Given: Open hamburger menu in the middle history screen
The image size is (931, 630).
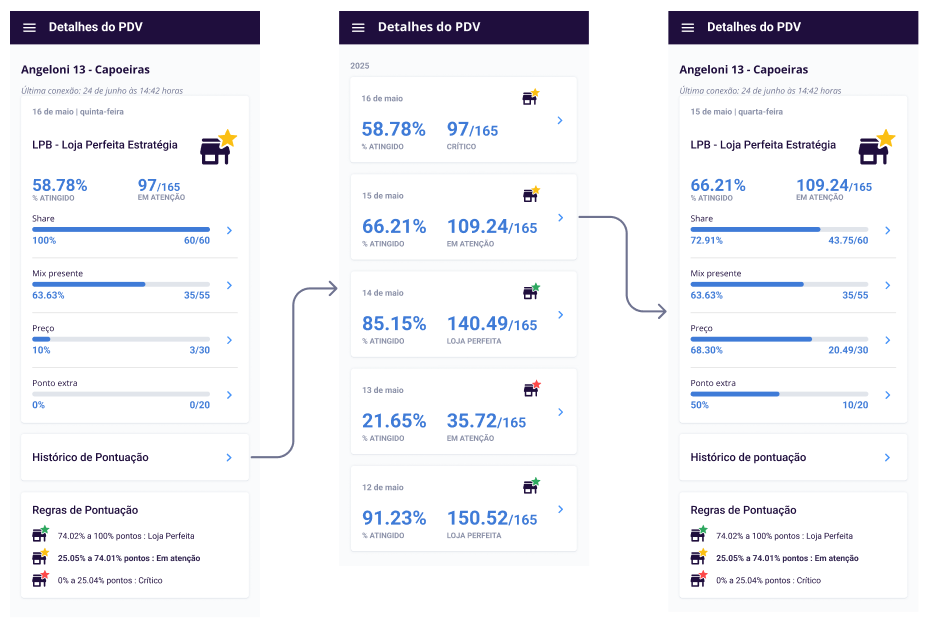Looking at the screenshot, I should (x=358, y=28).
